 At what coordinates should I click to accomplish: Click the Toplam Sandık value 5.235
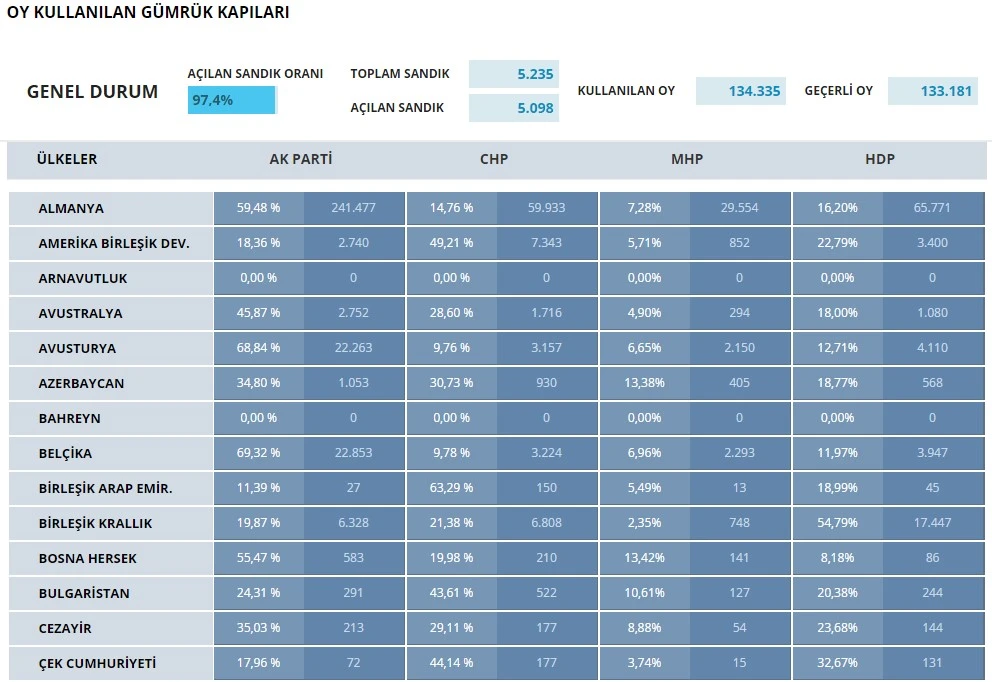pos(514,74)
